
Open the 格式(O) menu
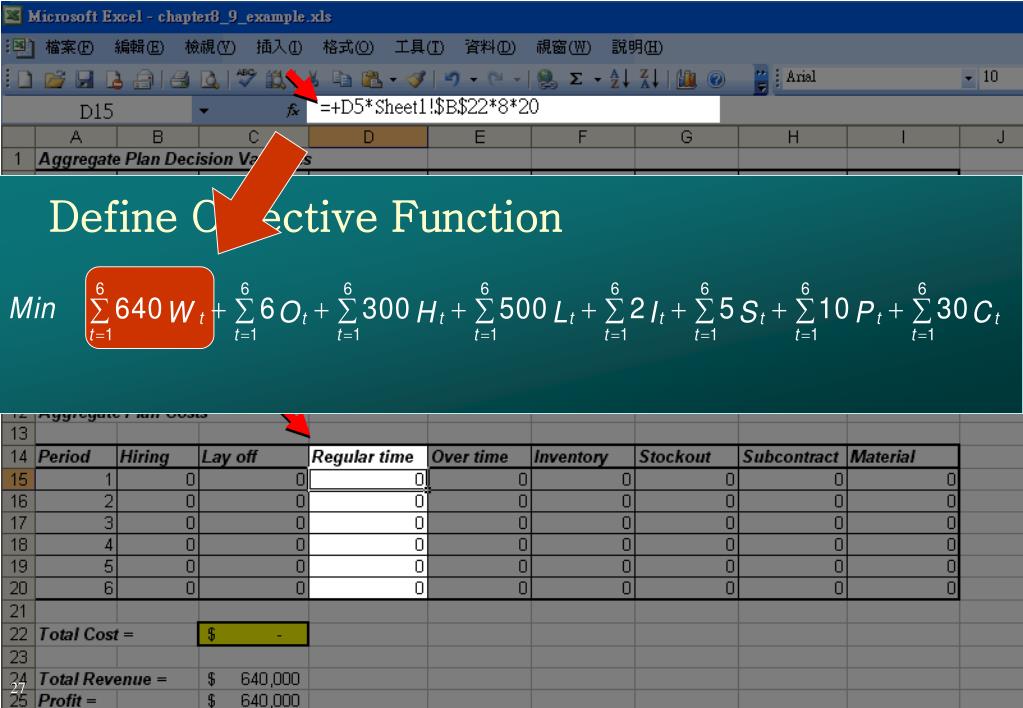(x=347, y=47)
